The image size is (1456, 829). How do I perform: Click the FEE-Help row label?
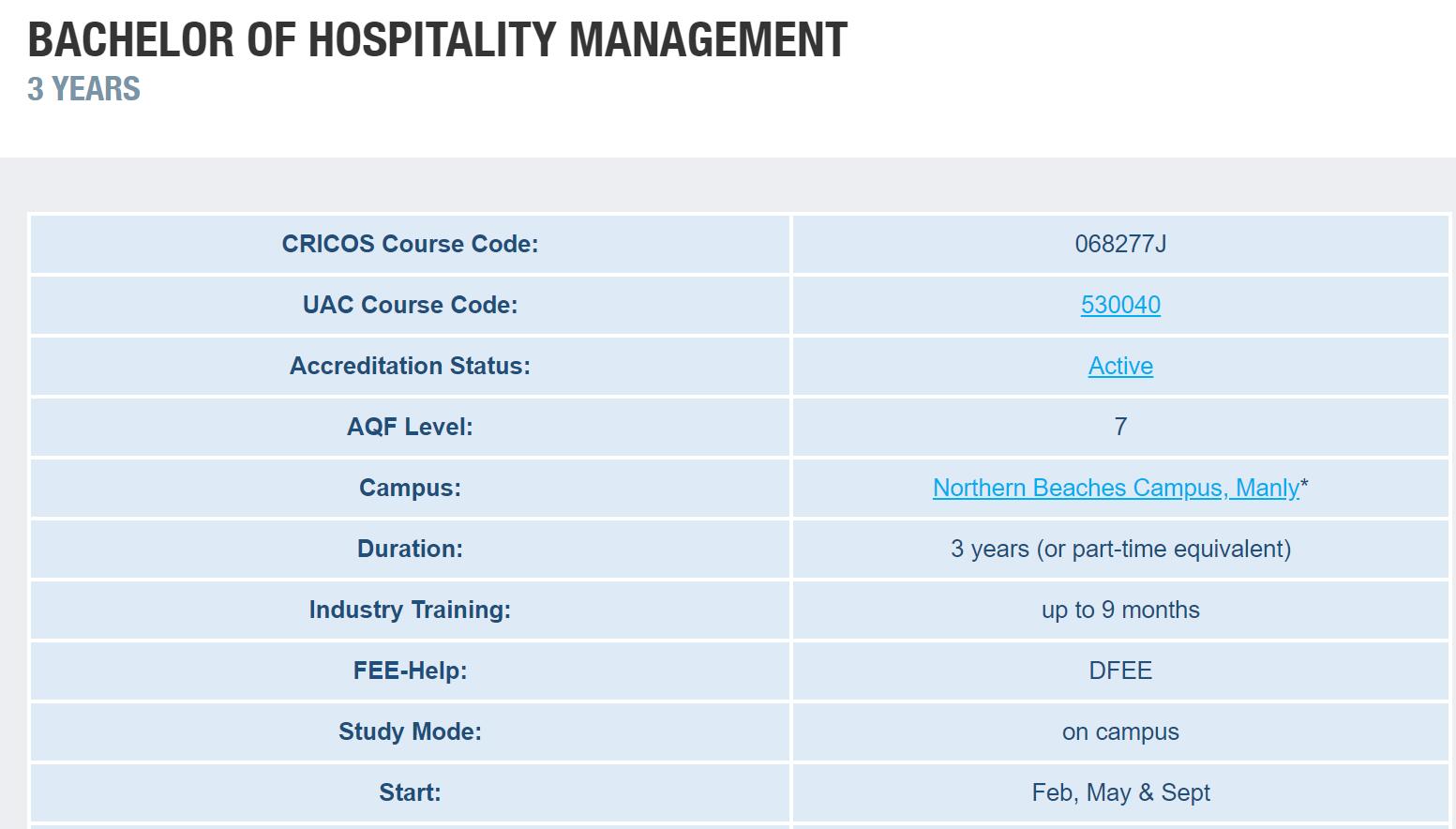[410, 671]
